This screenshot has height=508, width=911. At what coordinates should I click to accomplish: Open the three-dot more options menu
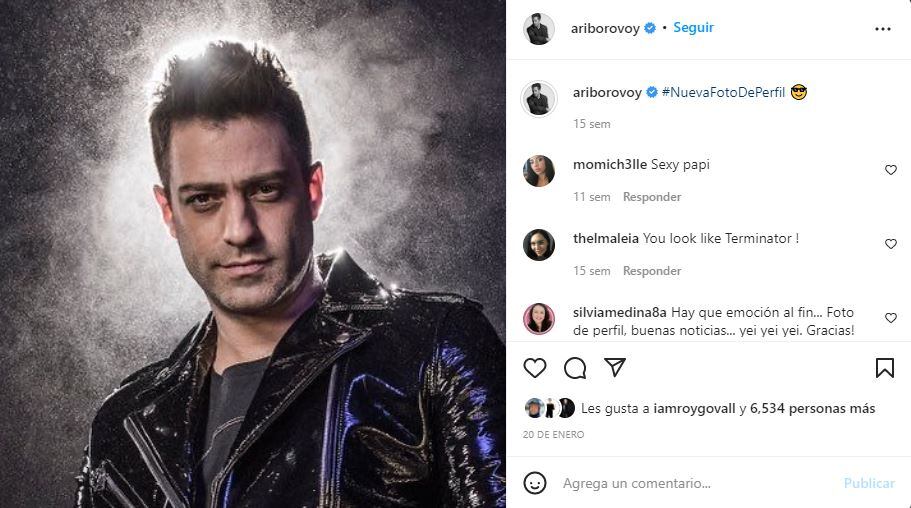tap(883, 29)
